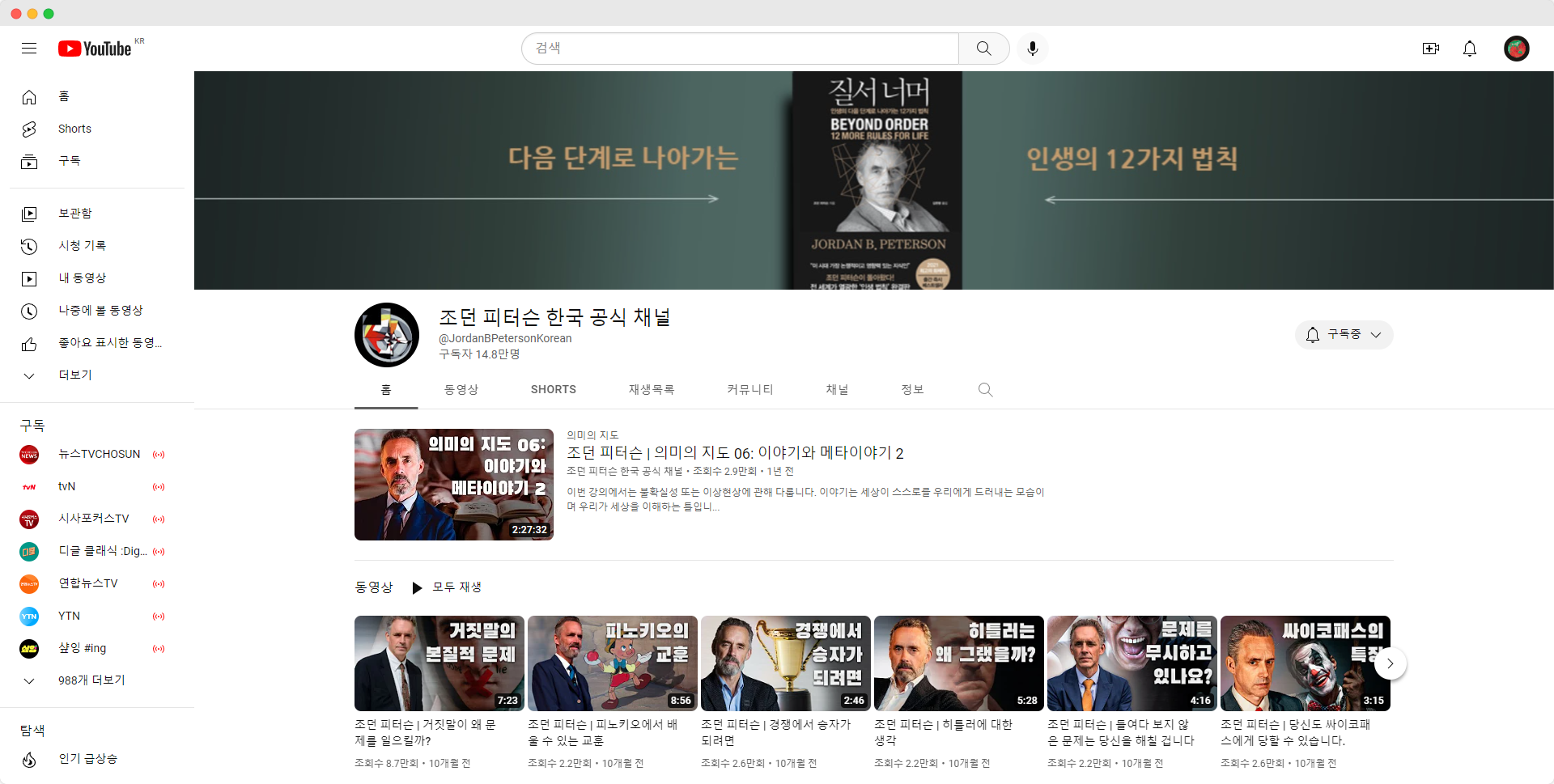Open featured 의미의 지도 06 video title

point(735,453)
